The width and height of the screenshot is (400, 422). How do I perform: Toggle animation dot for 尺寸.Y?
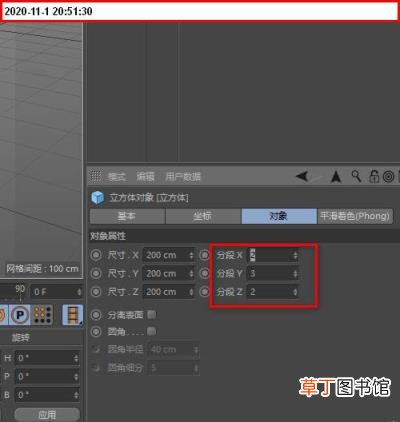pos(96,273)
